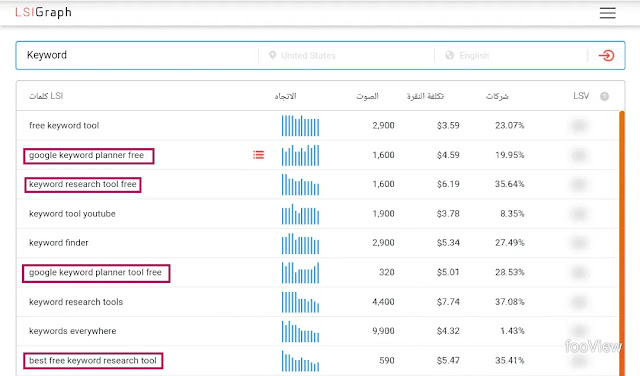Image resolution: width=640 pixels, height=376 pixels.
Task: Click the $4.32 CPC value
Action: [x=448, y=331]
